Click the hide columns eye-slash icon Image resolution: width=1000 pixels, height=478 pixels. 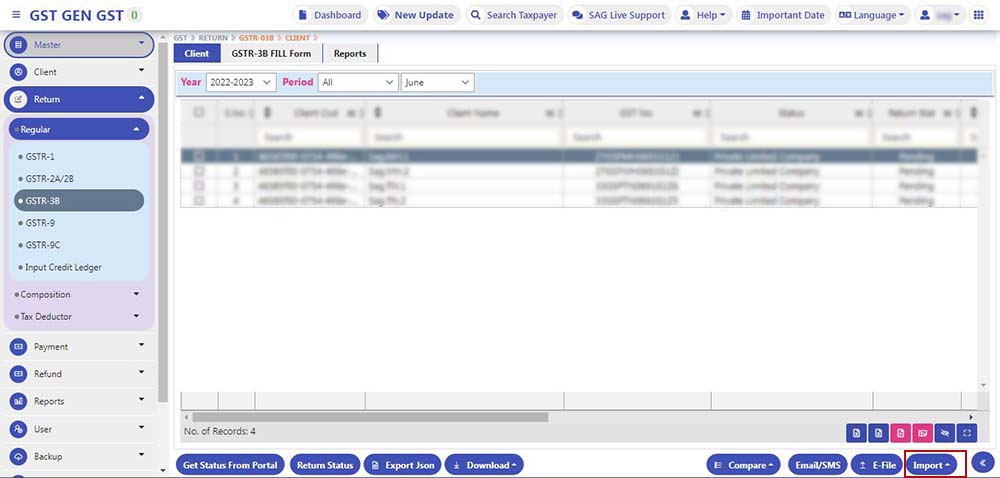[945, 433]
